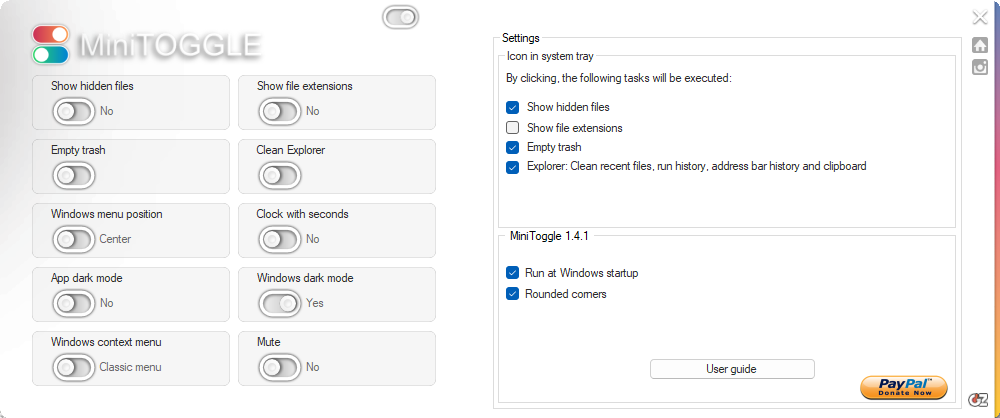Turn on App dark mode switch
Viewport: 1000px width, 418px height.
[73, 303]
